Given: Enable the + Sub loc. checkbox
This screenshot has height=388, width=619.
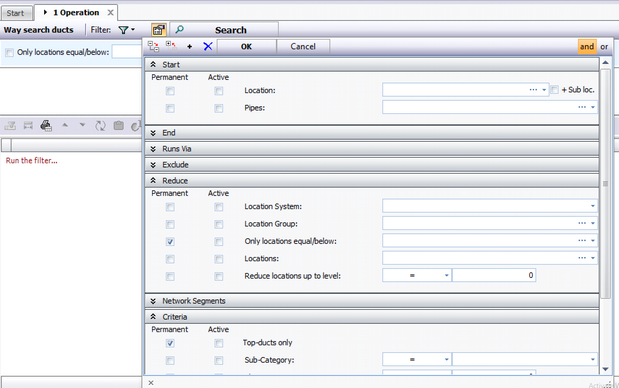Looking at the screenshot, I should click(x=555, y=90).
